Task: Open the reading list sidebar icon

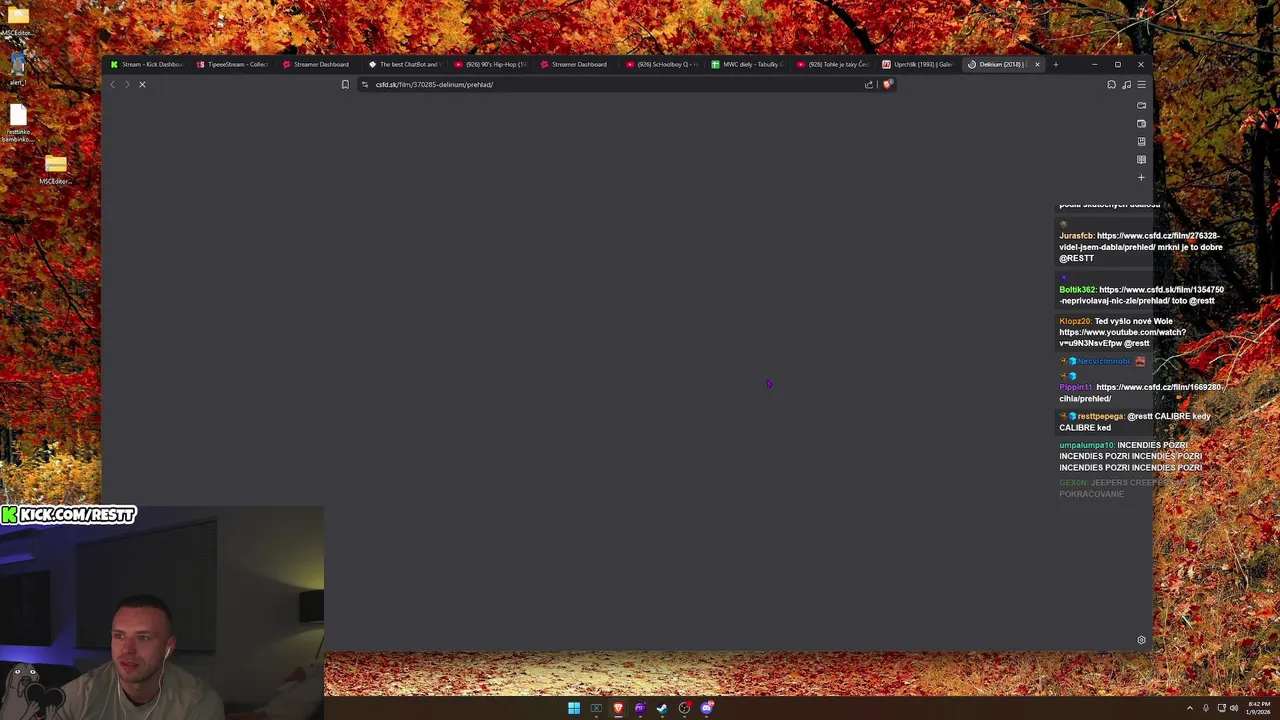Action: click(x=1141, y=159)
